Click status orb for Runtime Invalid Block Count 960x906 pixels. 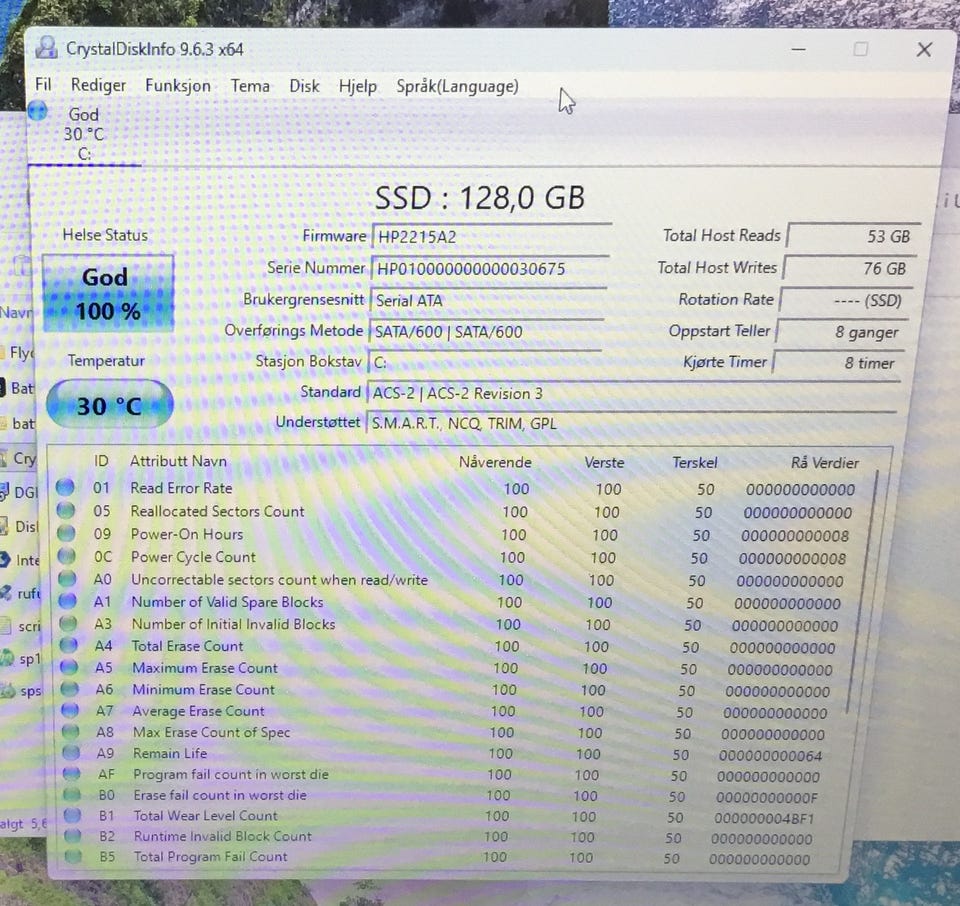click(73, 836)
